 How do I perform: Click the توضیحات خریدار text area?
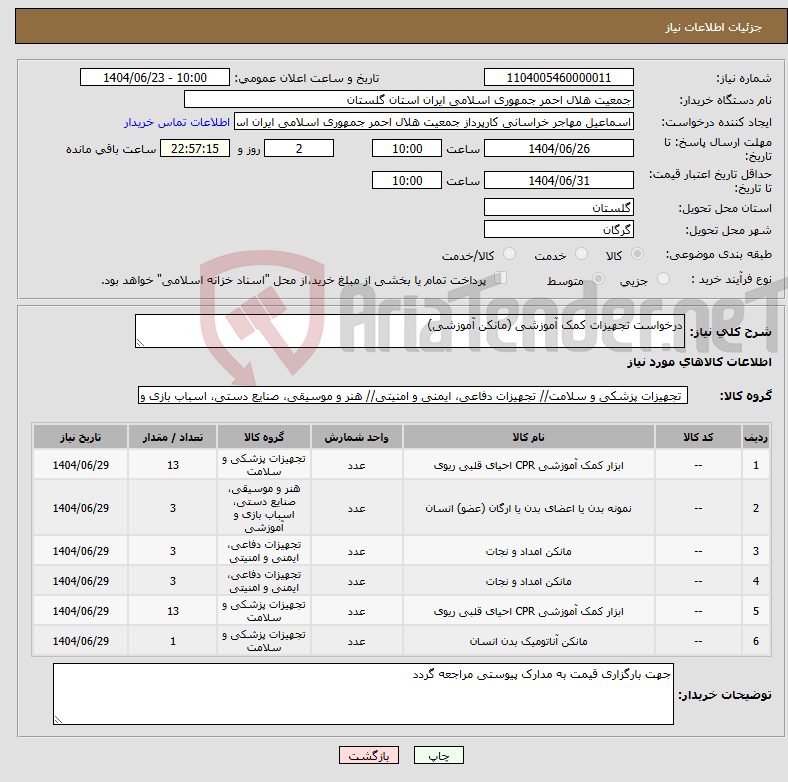pos(363,694)
